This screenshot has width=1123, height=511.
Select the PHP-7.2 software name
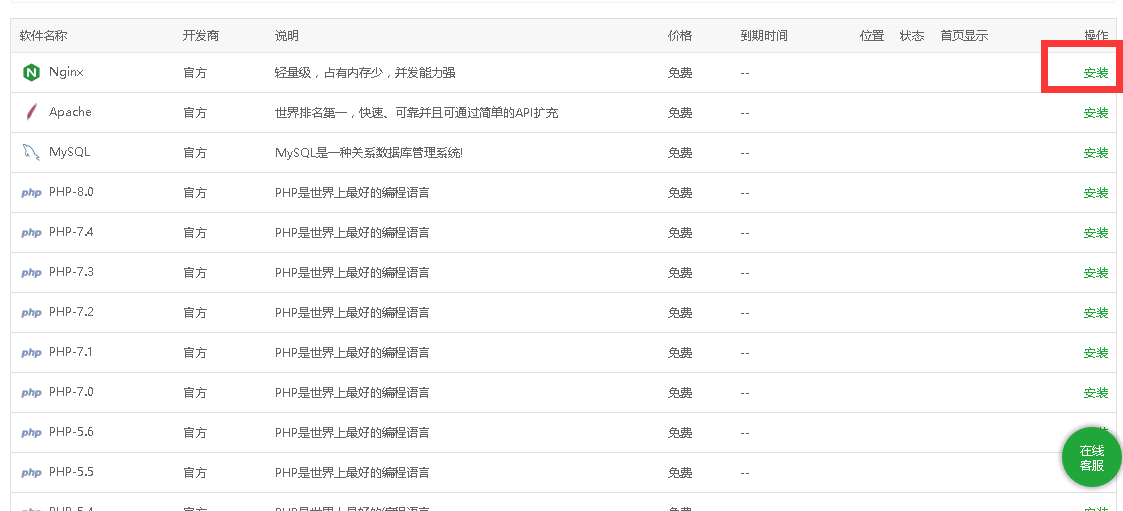click(x=71, y=312)
